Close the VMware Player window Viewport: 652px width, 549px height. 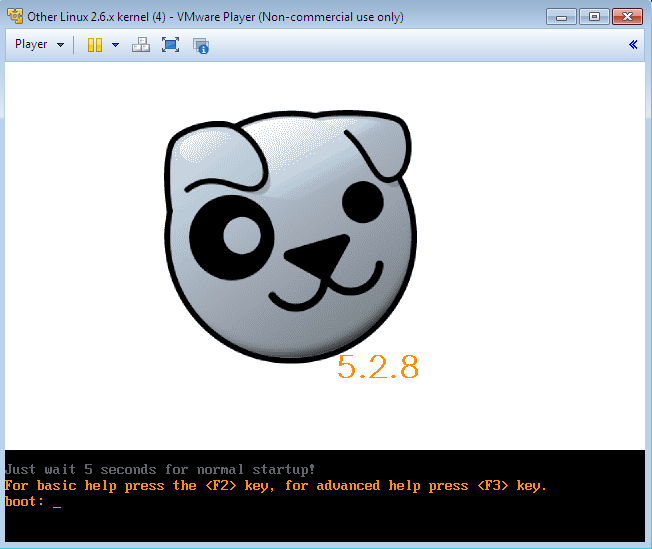tap(627, 17)
